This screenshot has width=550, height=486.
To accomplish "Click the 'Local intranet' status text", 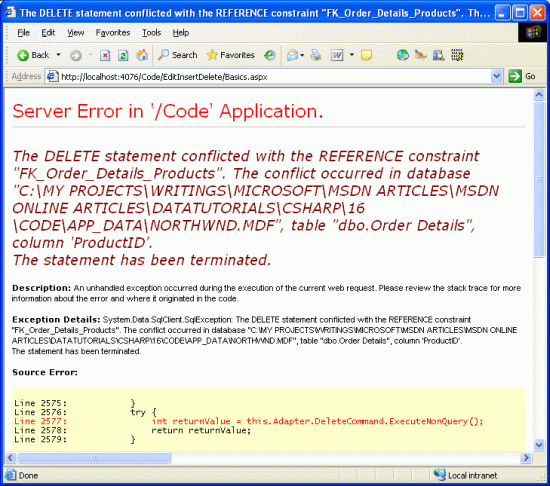I will coord(472,475).
